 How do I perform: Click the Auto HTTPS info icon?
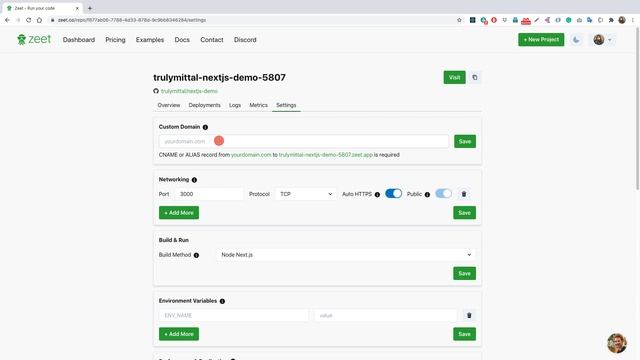(377, 195)
